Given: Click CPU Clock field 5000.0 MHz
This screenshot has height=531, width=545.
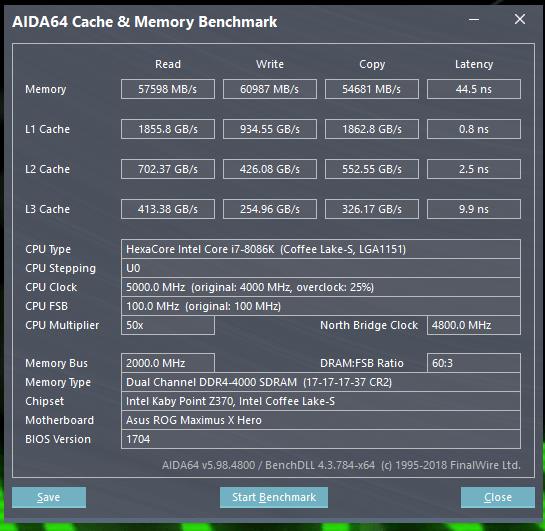Looking at the screenshot, I should tap(321, 287).
